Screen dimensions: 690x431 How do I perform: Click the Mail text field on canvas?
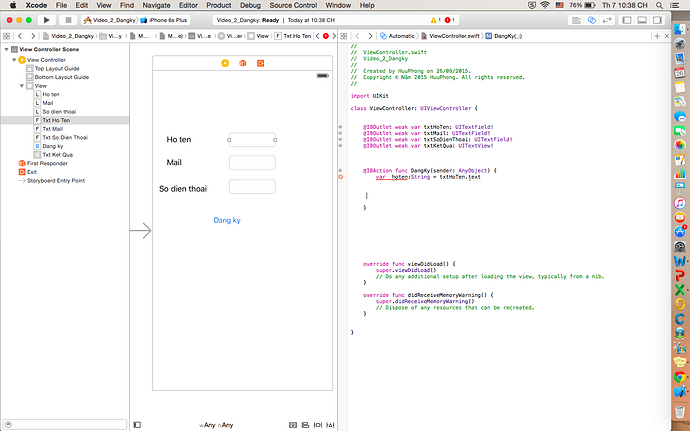tap(251, 162)
